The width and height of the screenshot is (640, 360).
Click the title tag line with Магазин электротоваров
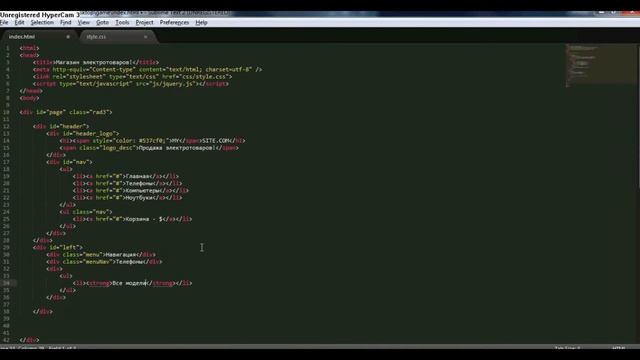[96, 62]
